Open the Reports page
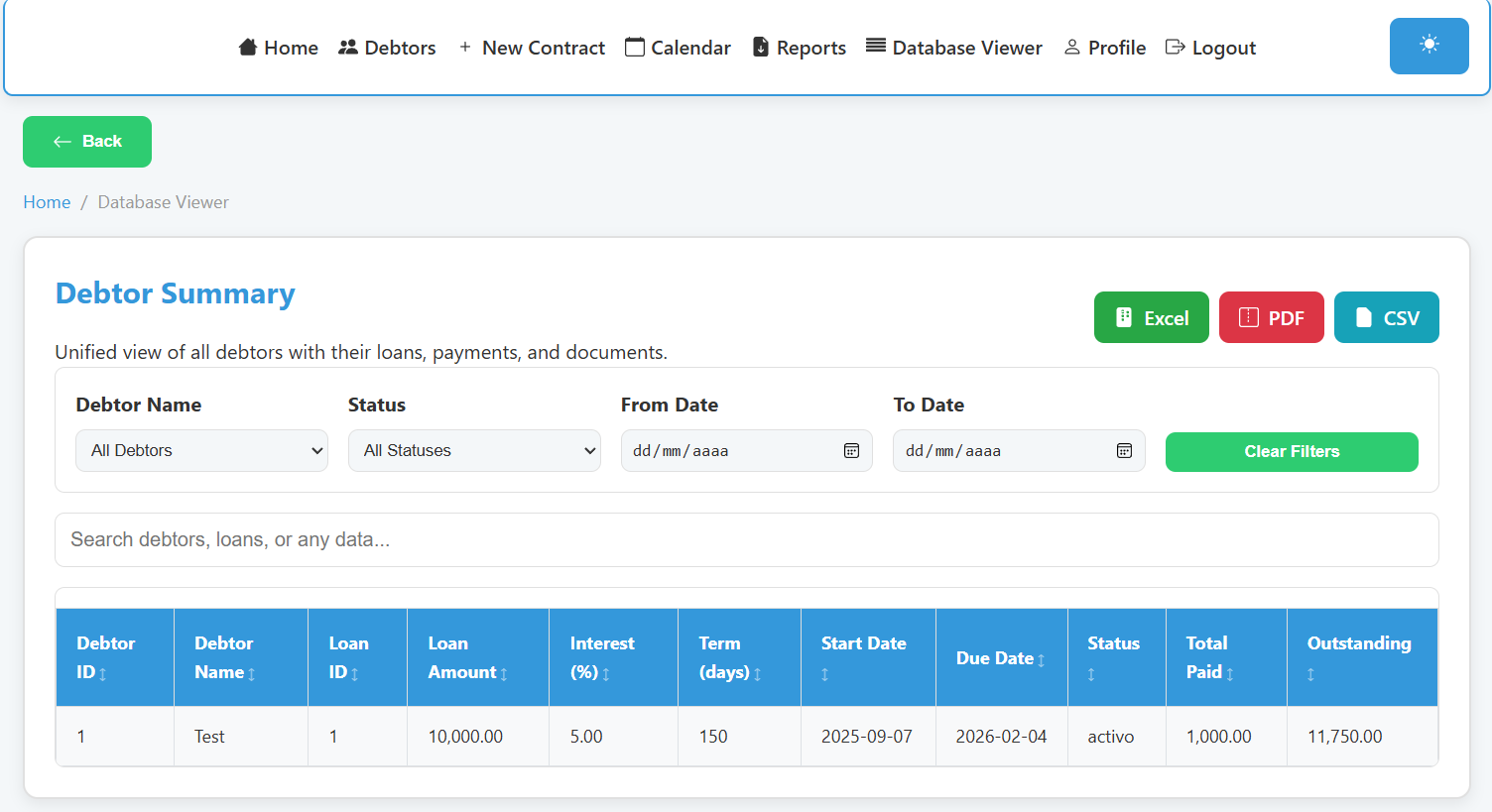Screen dimensions: 1492x812 (x=799, y=48)
